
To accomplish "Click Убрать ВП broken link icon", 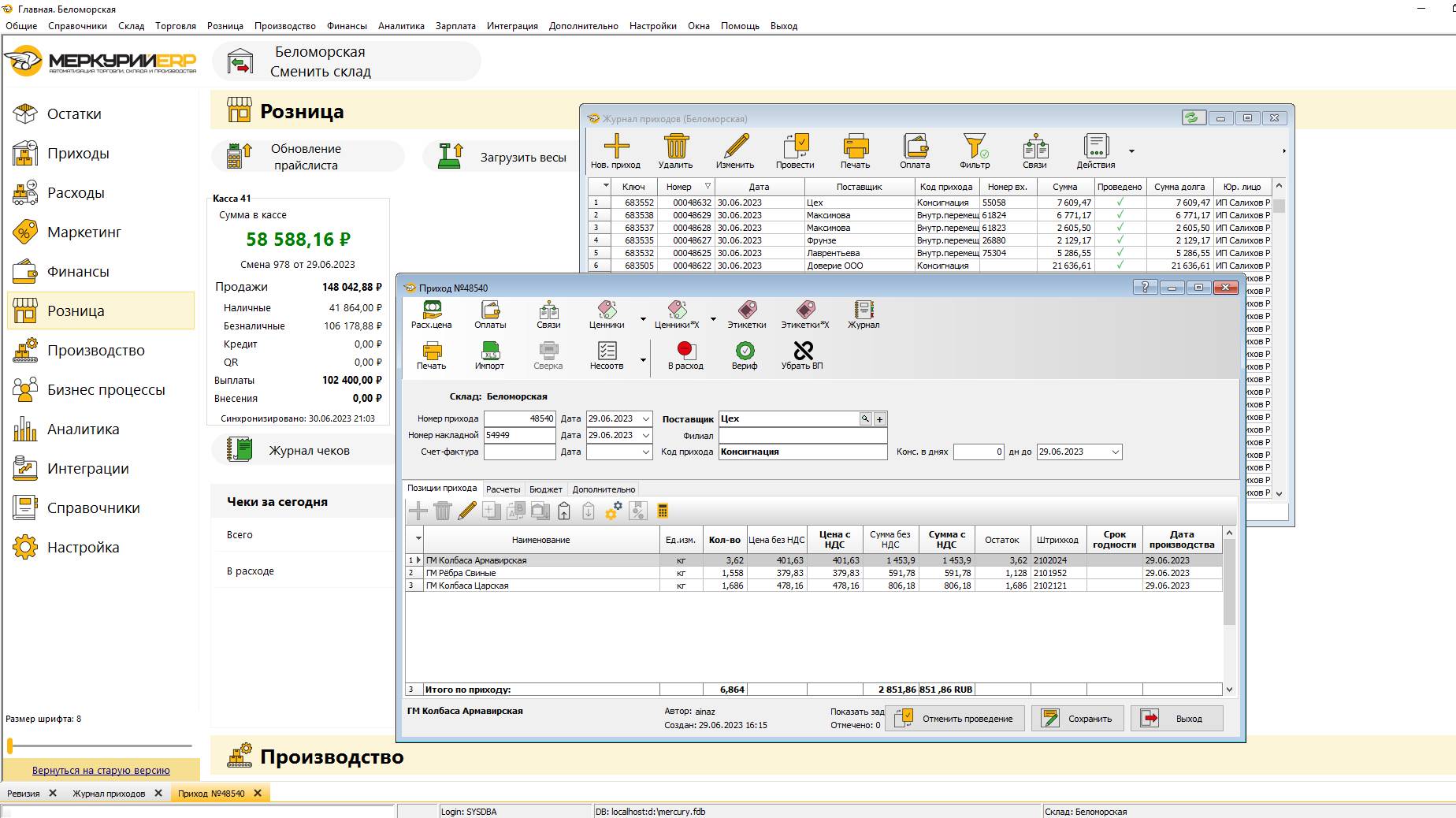I will tap(803, 351).
